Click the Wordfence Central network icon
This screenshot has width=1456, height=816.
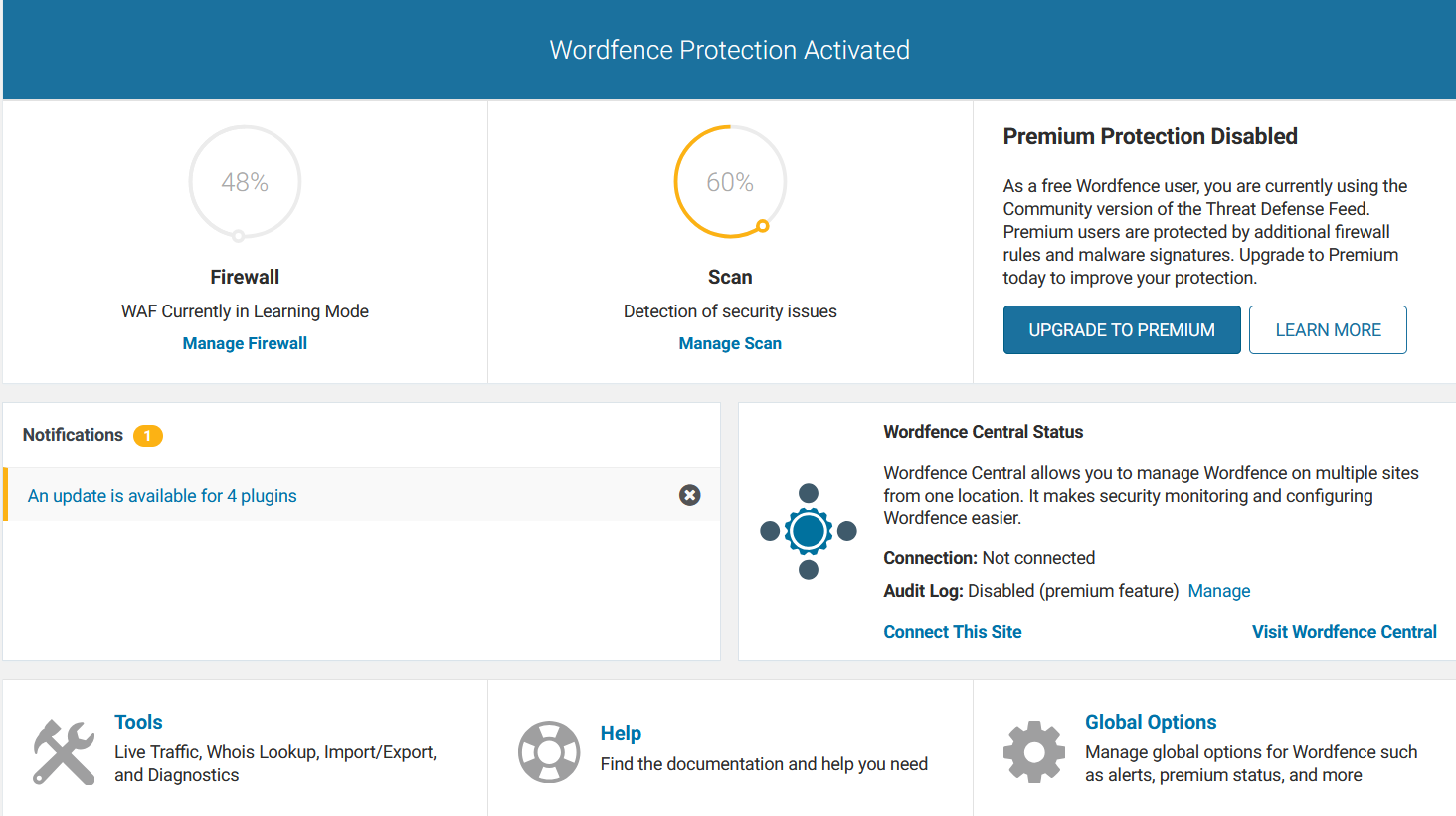(809, 531)
